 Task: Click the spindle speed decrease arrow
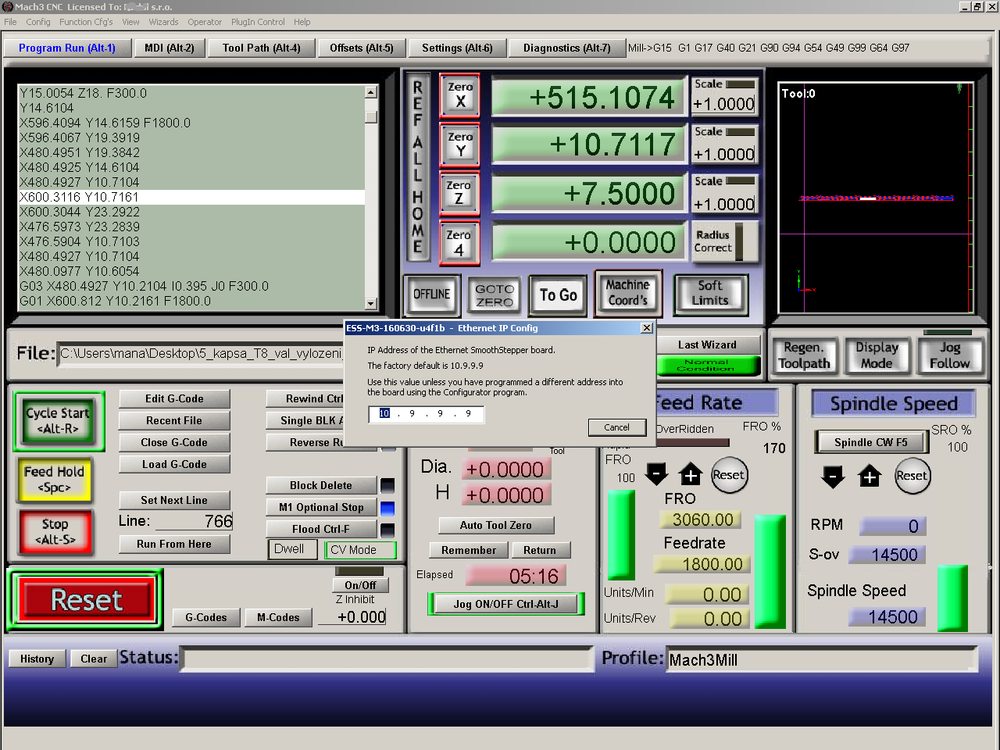[832, 476]
